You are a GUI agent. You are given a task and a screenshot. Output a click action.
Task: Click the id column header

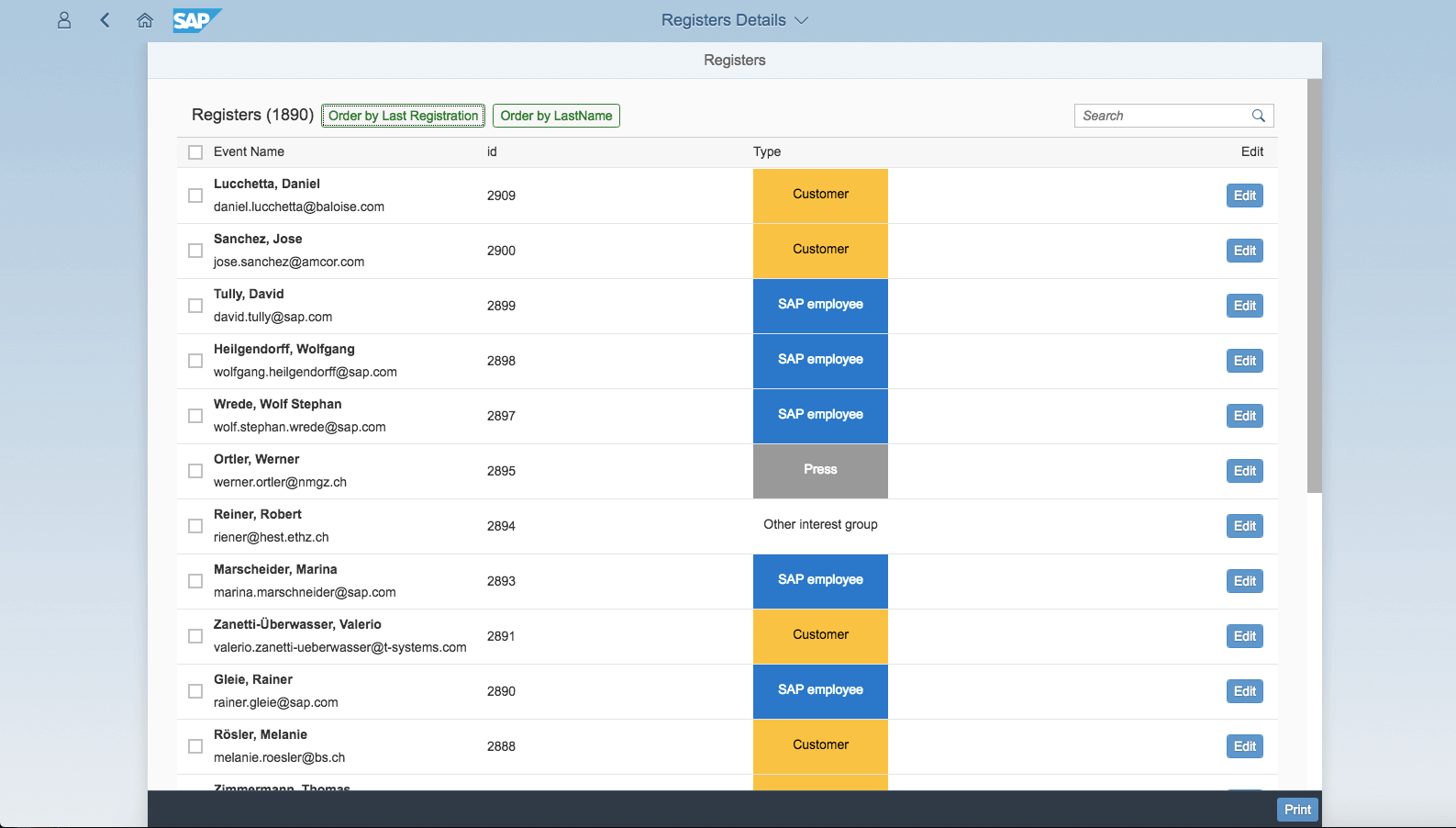coord(492,151)
